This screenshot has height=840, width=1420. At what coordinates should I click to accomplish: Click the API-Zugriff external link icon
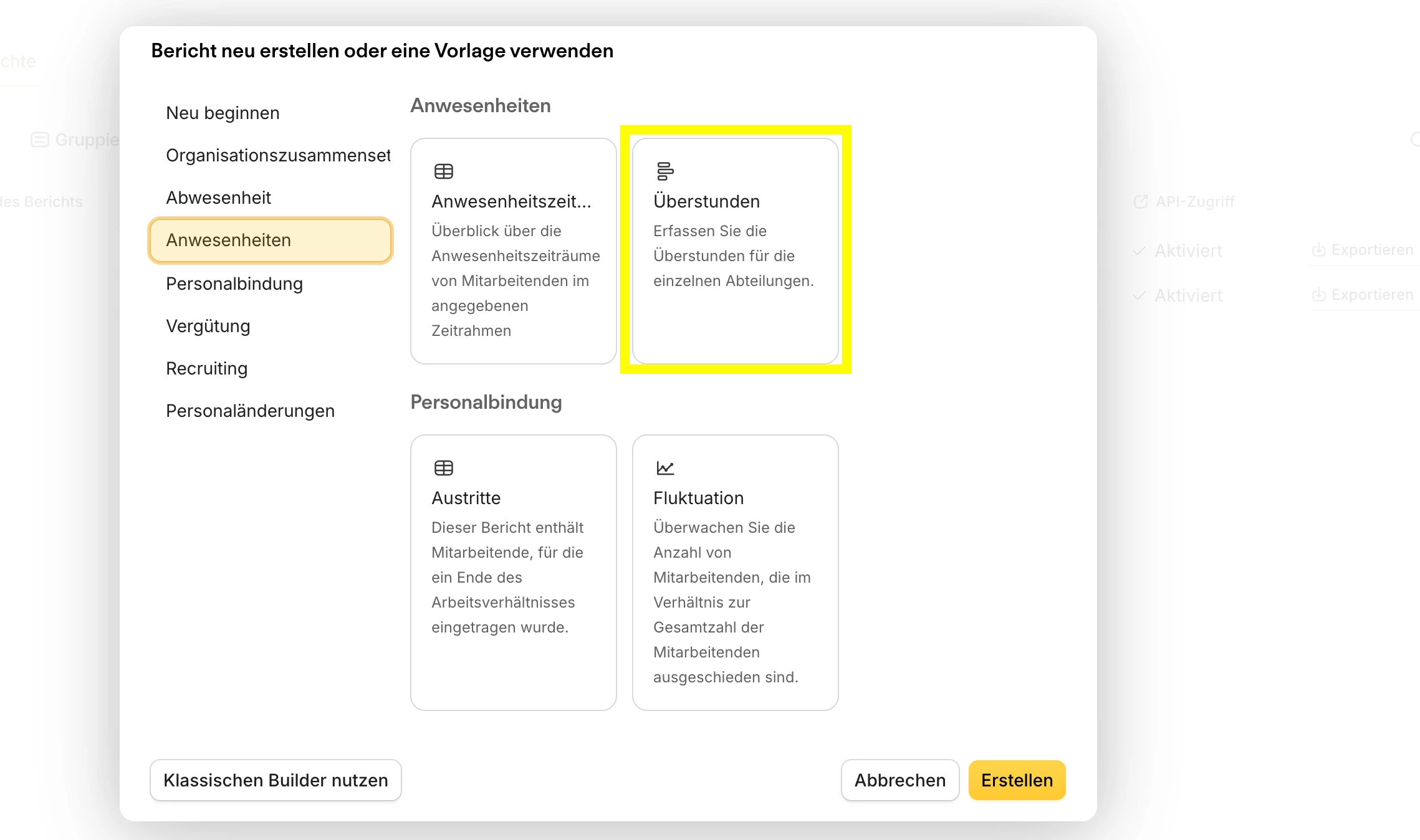click(x=1140, y=202)
